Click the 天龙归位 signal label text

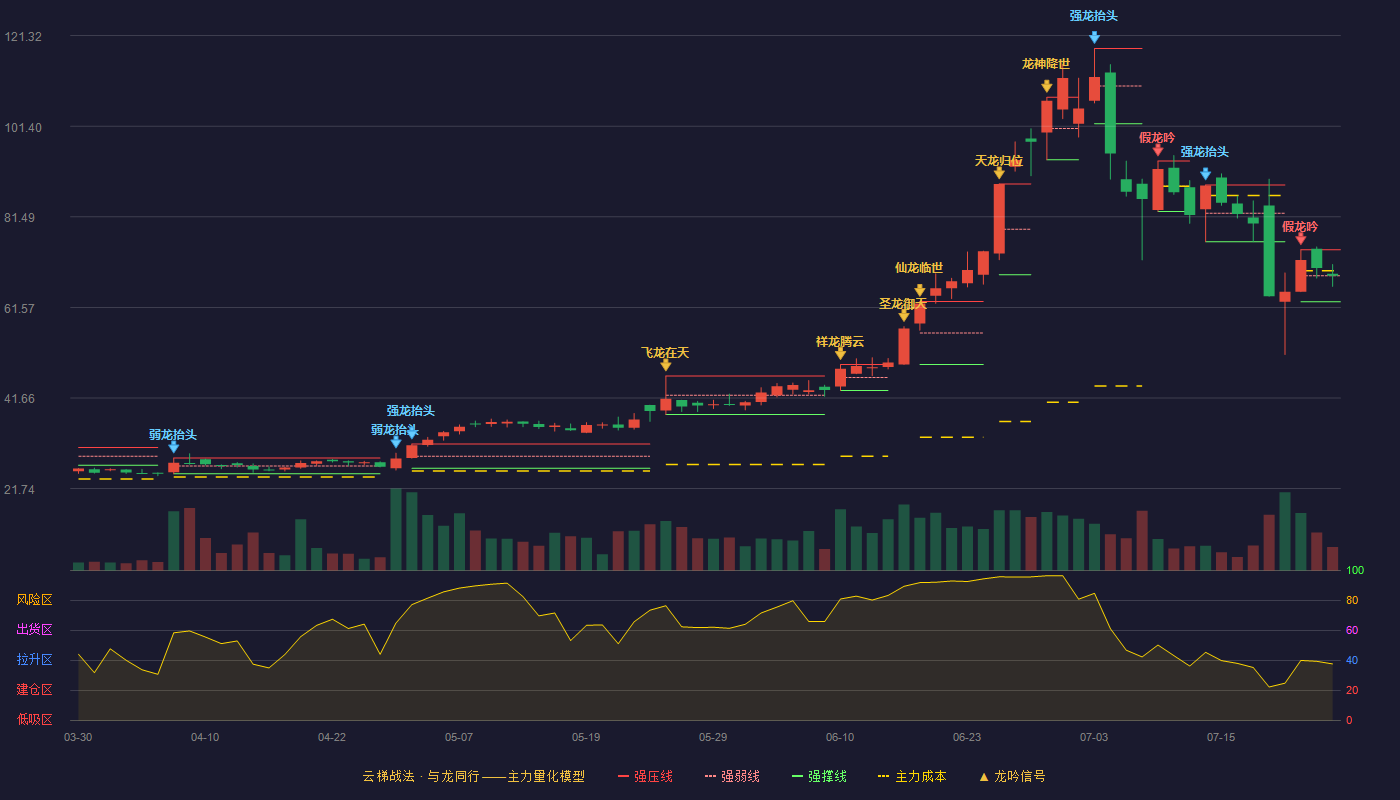[x=999, y=160]
